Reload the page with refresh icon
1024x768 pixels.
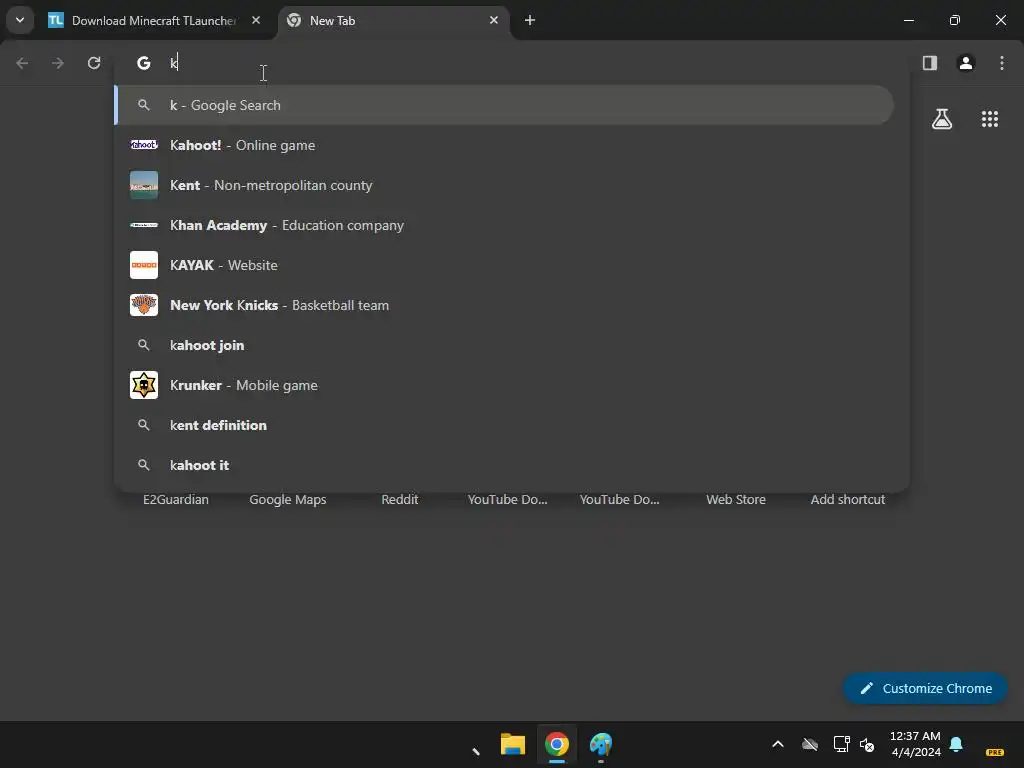point(94,63)
